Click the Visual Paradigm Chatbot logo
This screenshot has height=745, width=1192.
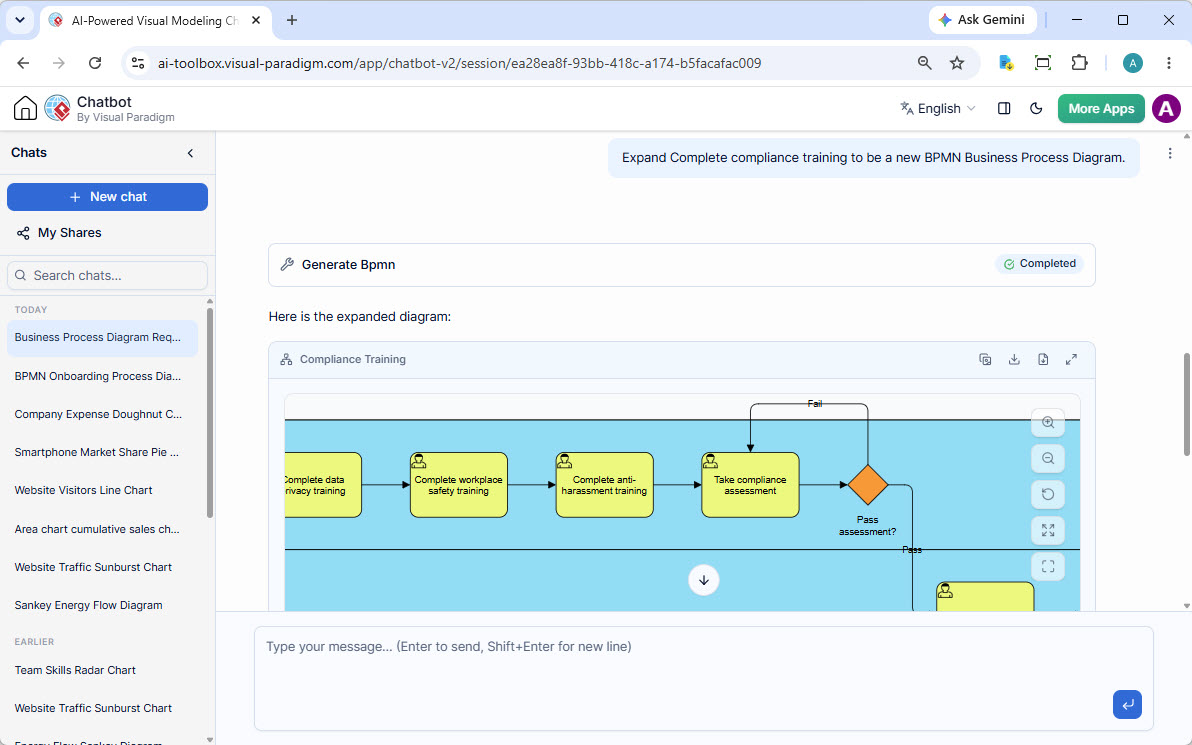57,109
